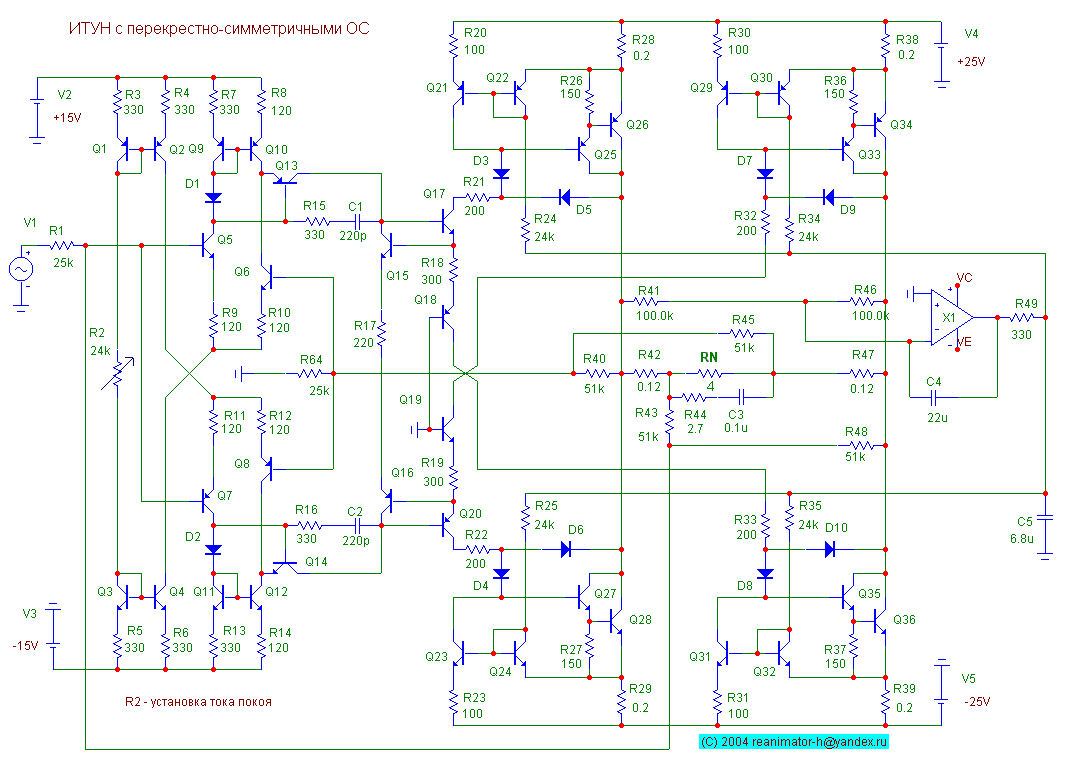Click the note 'R2 - установка тока покоя'

coord(198,702)
